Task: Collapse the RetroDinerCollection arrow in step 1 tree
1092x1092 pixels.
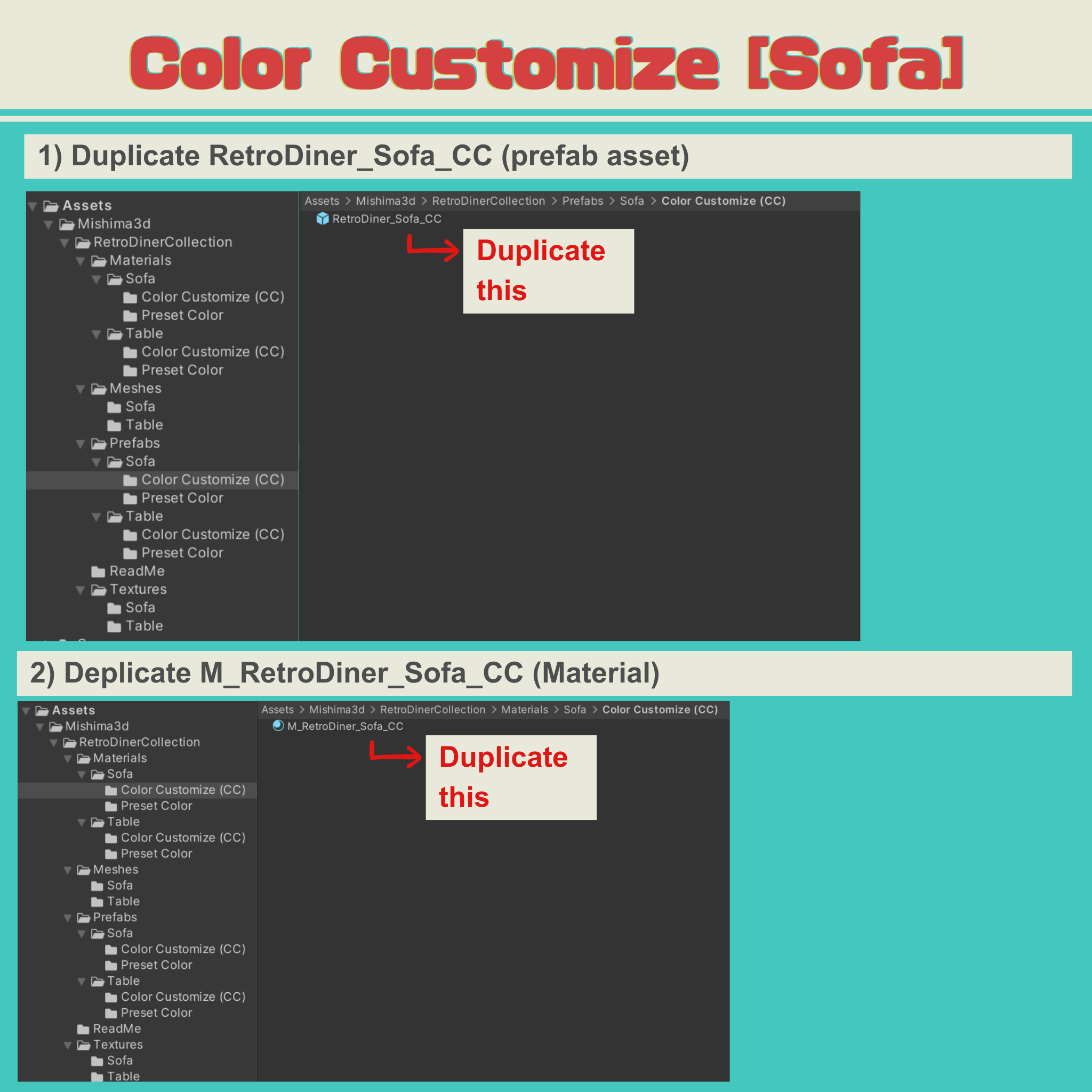Action: tap(65, 243)
